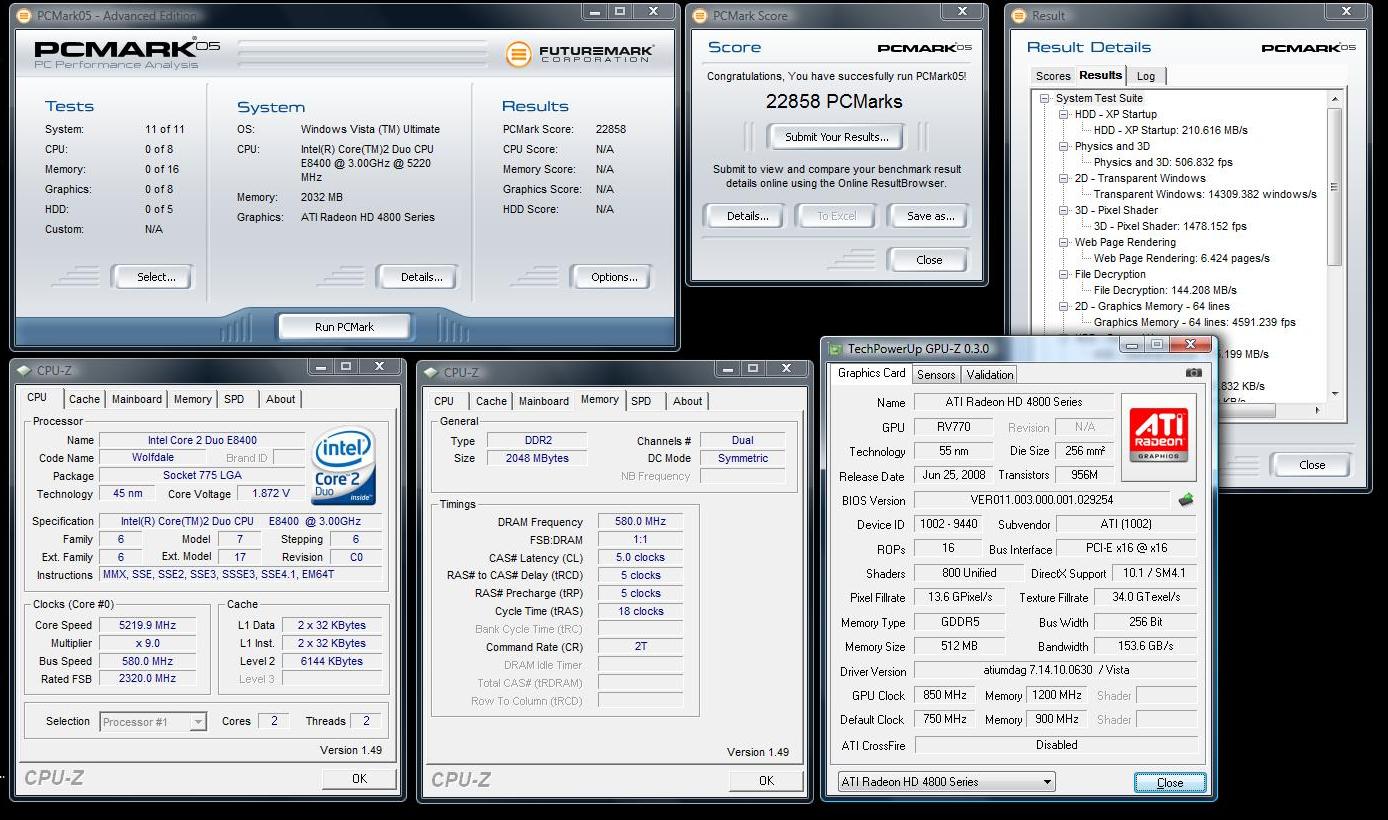Collapse the 2D - Graphics Memory - 64 lines node
1388x820 pixels.
tap(1064, 306)
